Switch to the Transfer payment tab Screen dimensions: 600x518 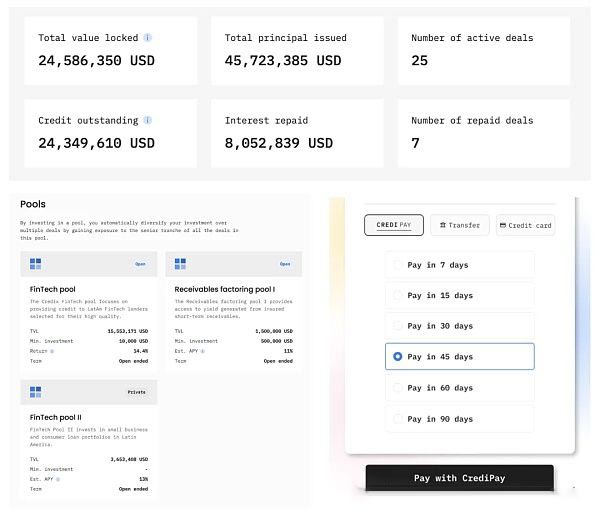pyautogui.click(x=460, y=225)
